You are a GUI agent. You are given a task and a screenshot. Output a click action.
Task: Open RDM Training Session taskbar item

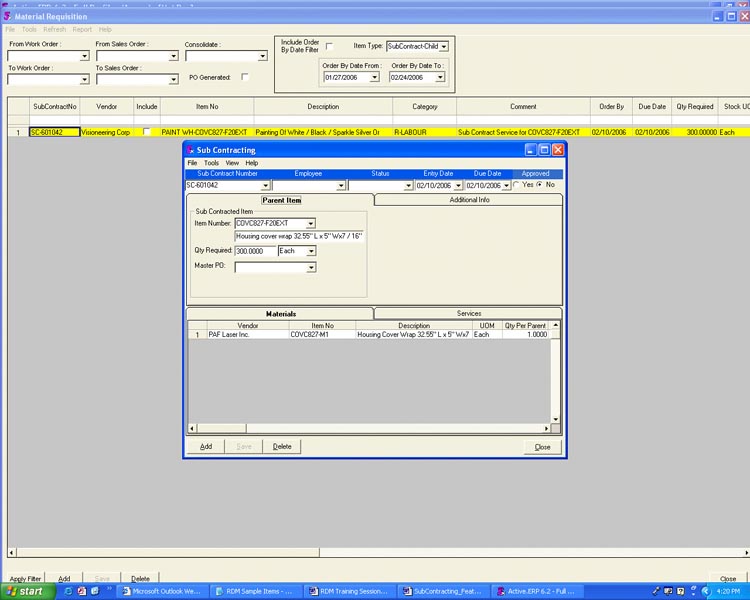[x=348, y=591]
